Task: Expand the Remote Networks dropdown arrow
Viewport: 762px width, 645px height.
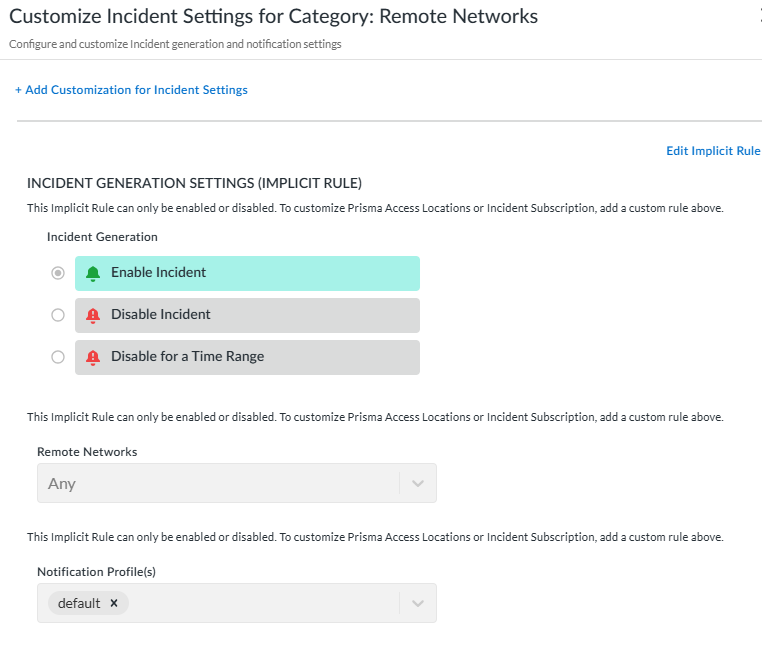Action: pyautogui.click(x=418, y=484)
